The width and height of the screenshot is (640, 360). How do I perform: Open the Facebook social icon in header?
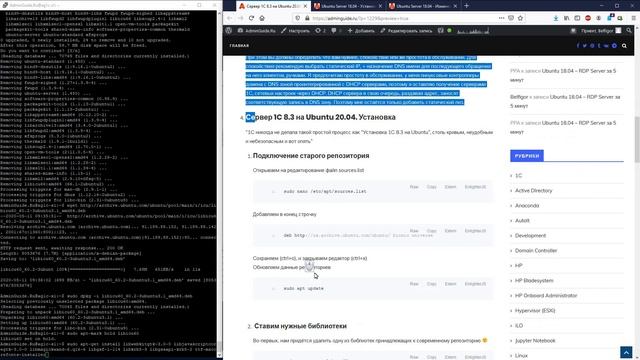click(x=578, y=46)
